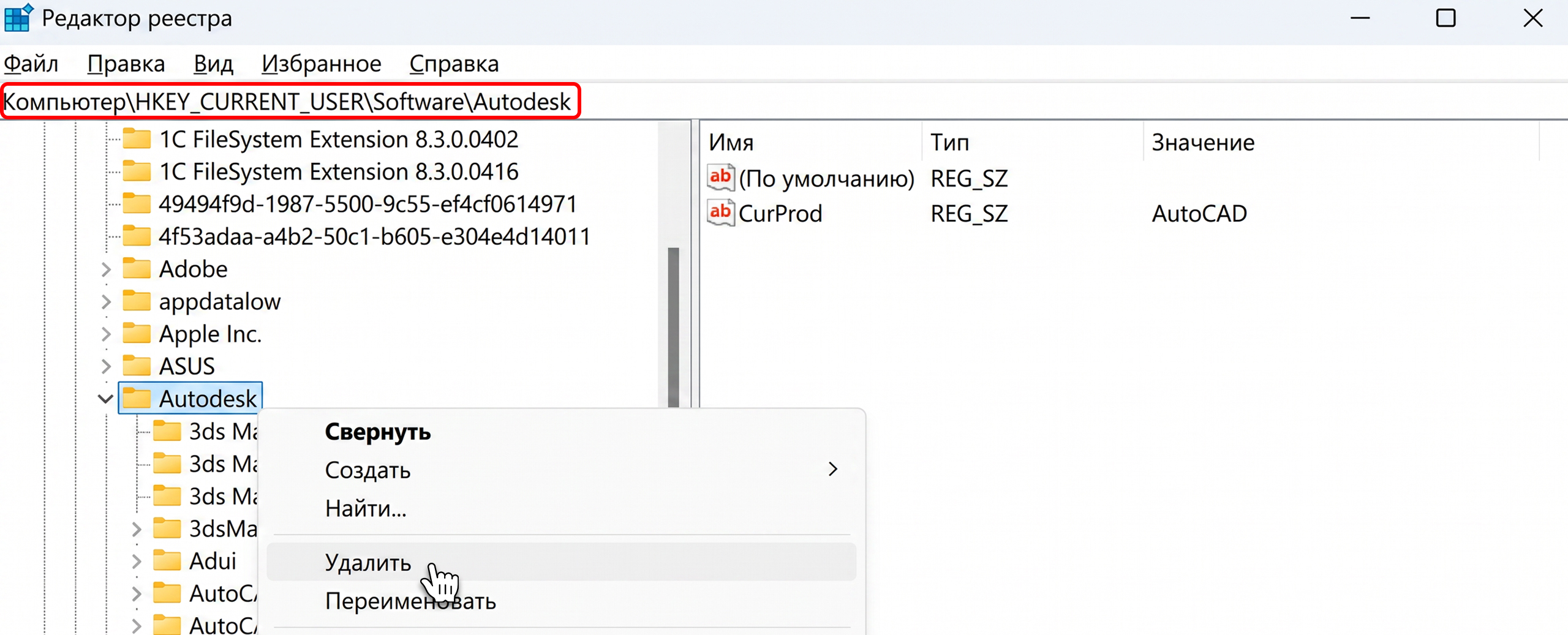Click the Adui subkey folder icon
Image resolution: width=1568 pixels, height=635 pixels.
(x=167, y=560)
